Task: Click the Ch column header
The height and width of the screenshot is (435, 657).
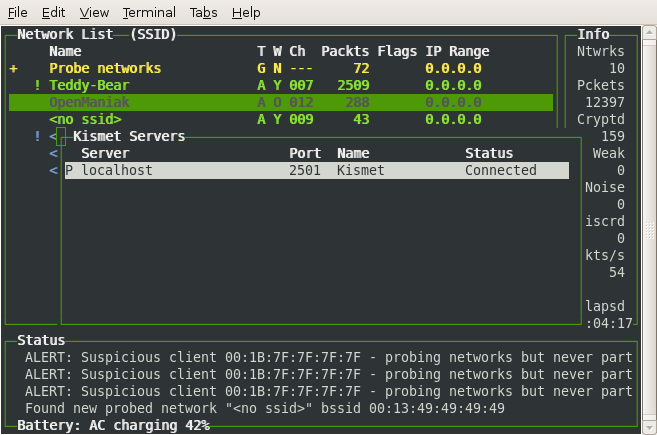Action: [297, 51]
